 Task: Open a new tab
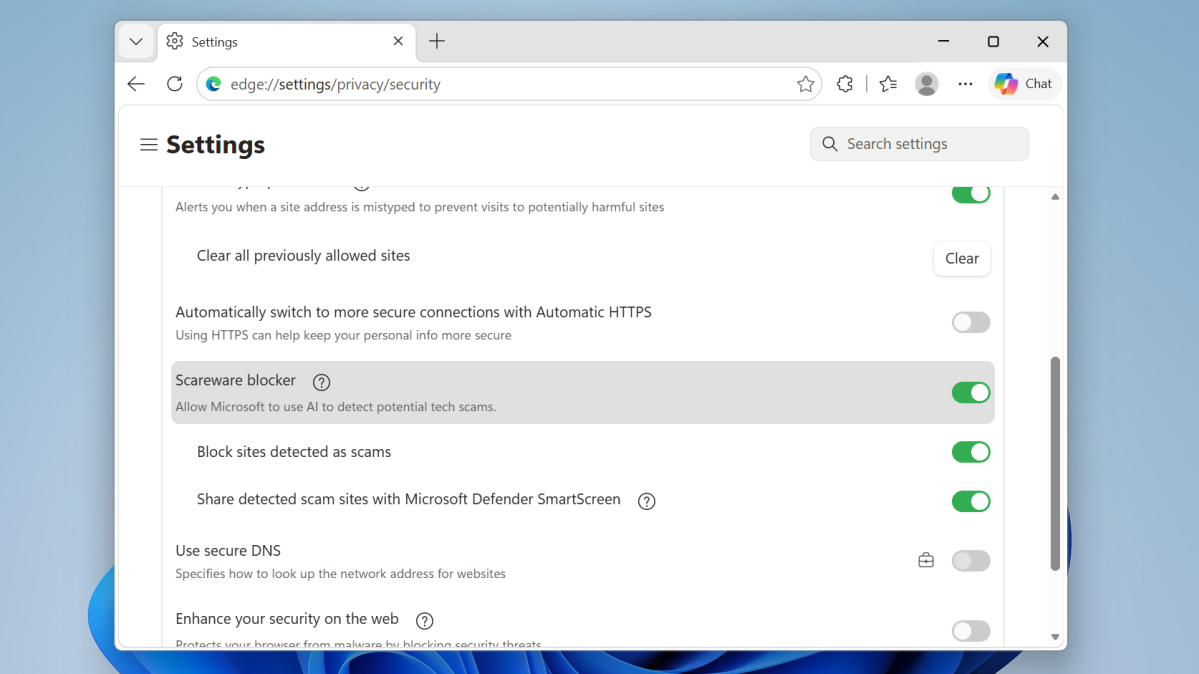[437, 41]
